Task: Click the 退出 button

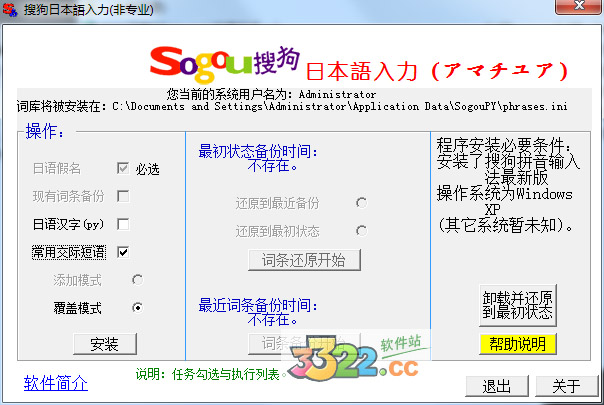Action: 497,386
